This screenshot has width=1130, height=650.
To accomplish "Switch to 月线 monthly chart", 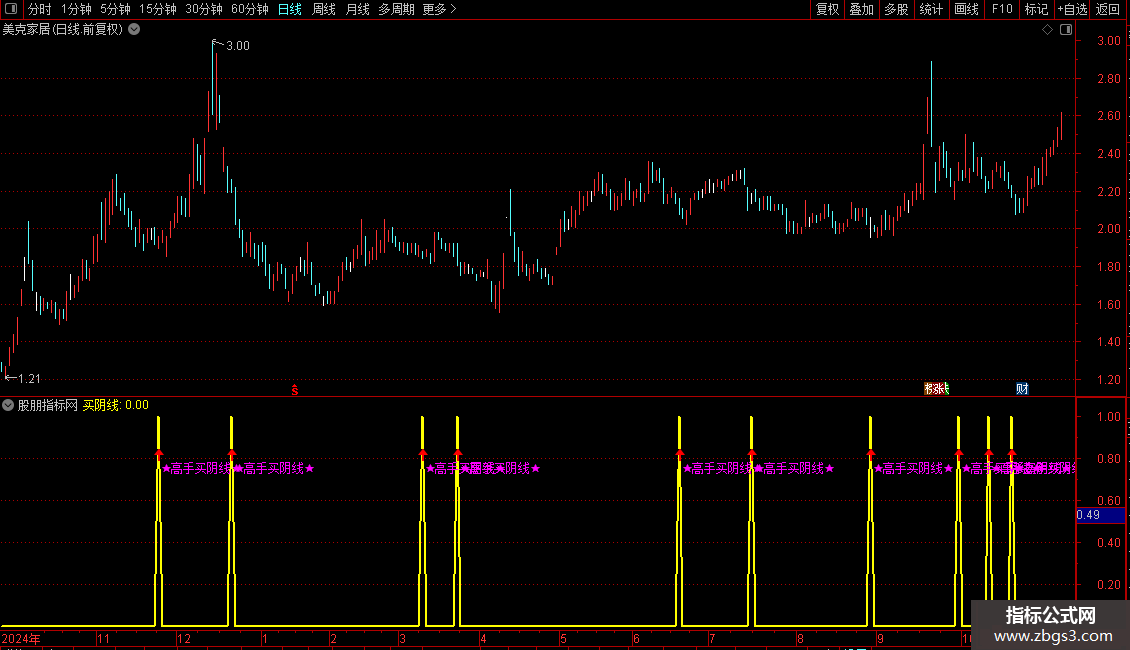I will 357,9.
